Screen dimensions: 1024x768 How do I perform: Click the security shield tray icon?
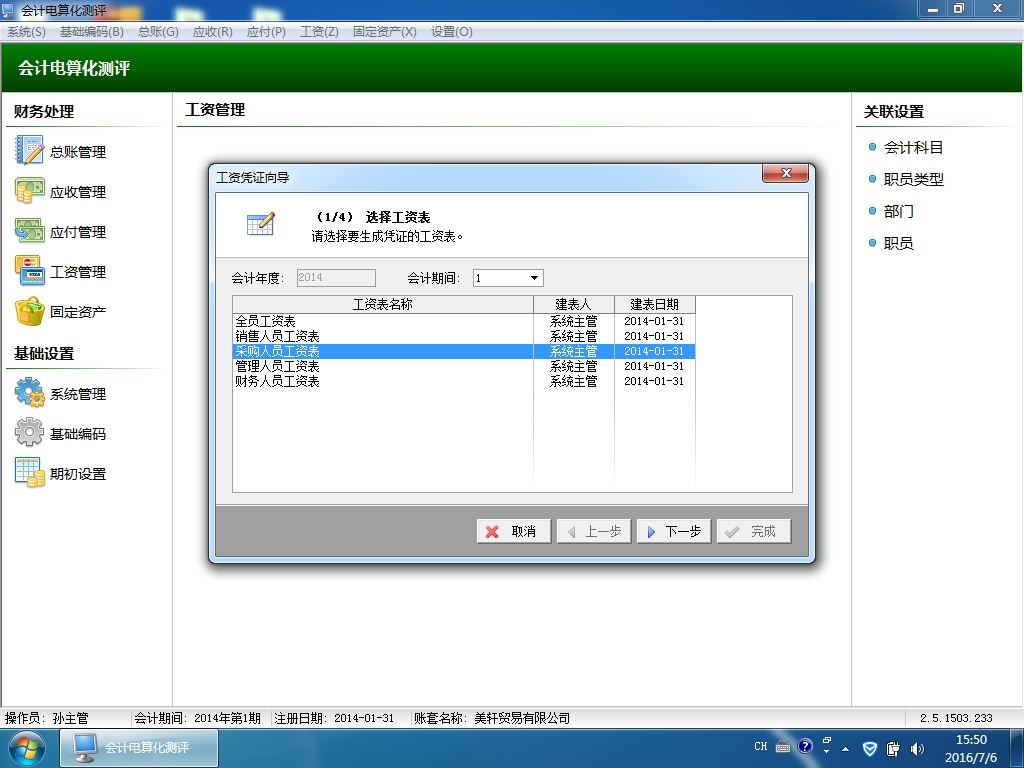(870, 749)
